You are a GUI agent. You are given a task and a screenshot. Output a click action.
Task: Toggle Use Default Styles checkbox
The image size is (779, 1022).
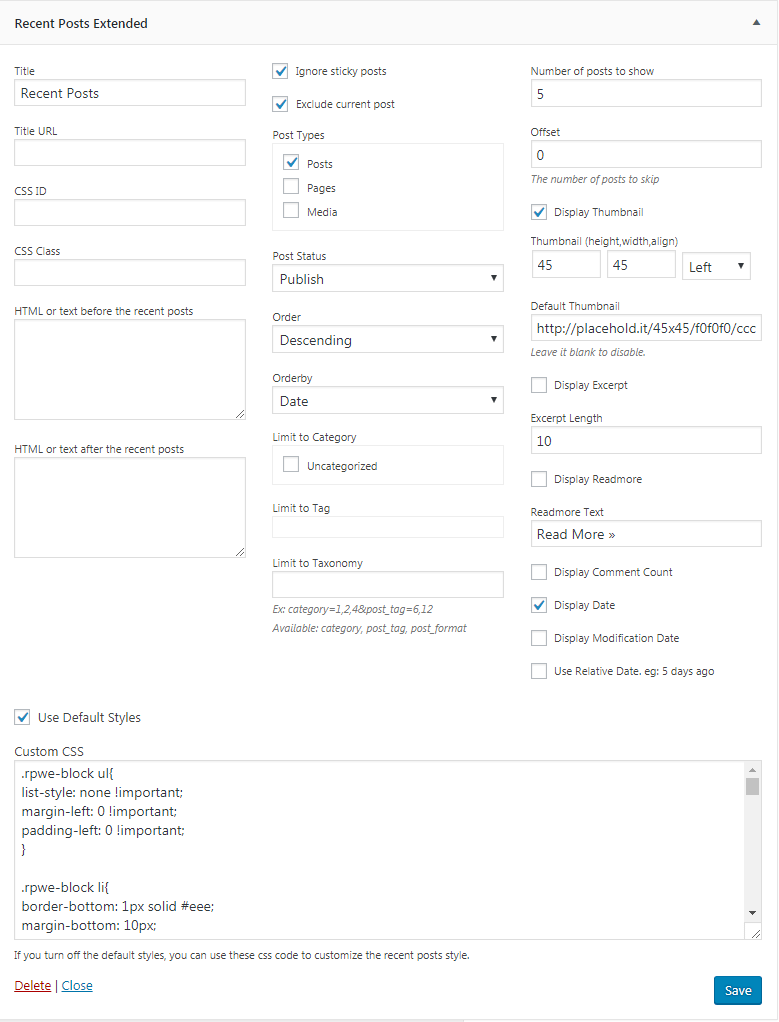pyautogui.click(x=22, y=718)
